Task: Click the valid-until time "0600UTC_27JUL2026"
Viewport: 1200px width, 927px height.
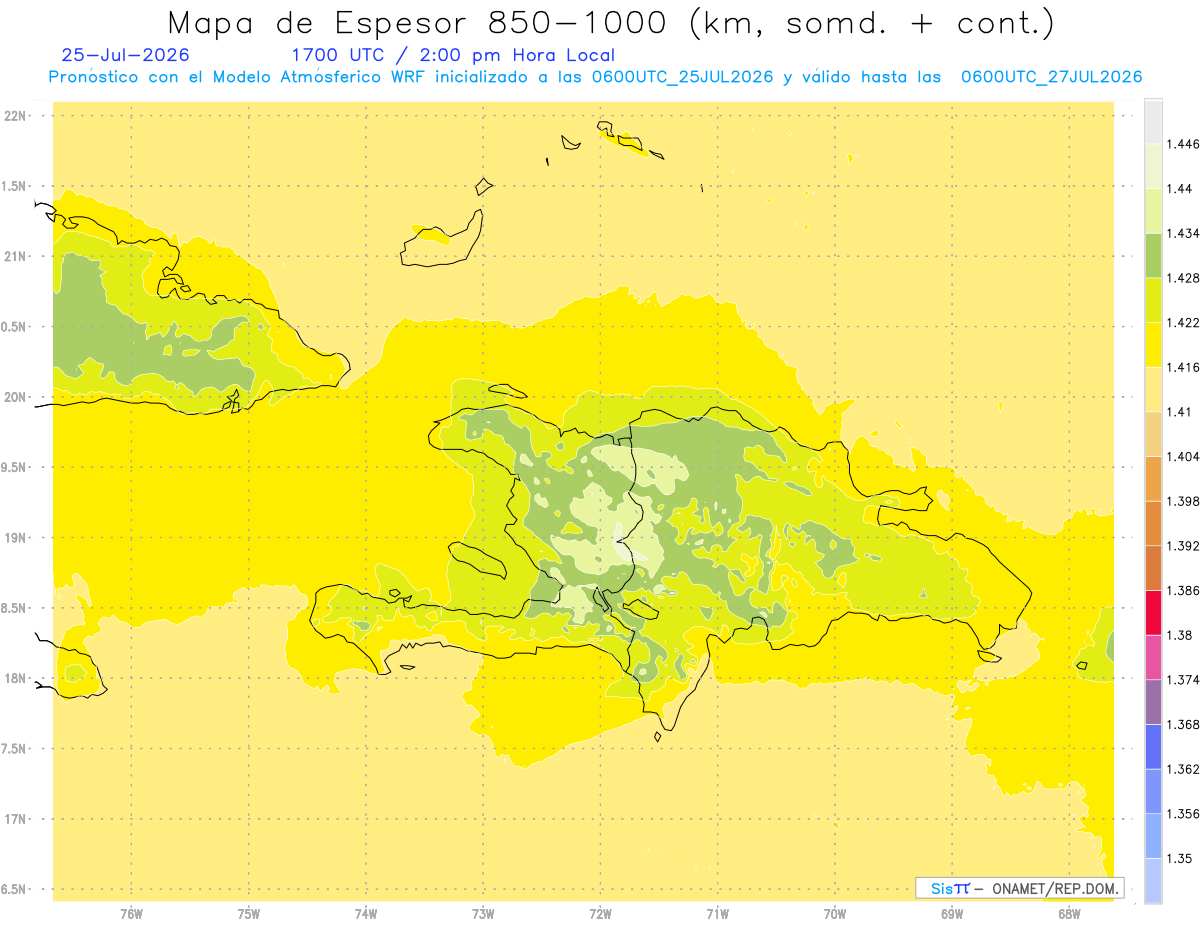Action: tap(1051, 77)
